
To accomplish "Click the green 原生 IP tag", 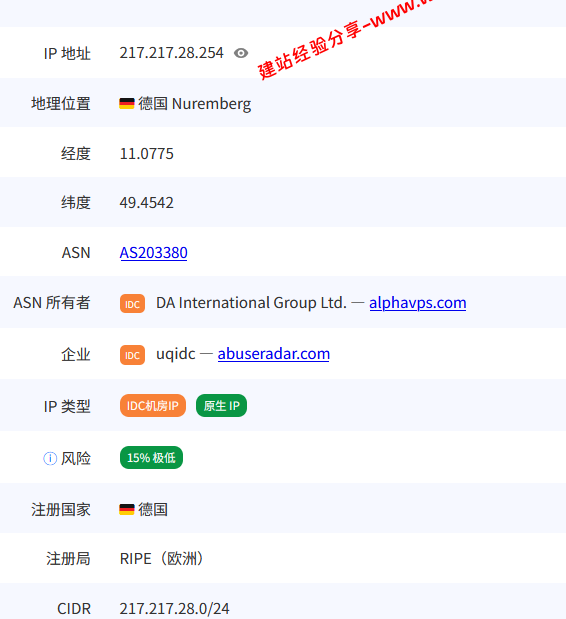I will 221,405.
